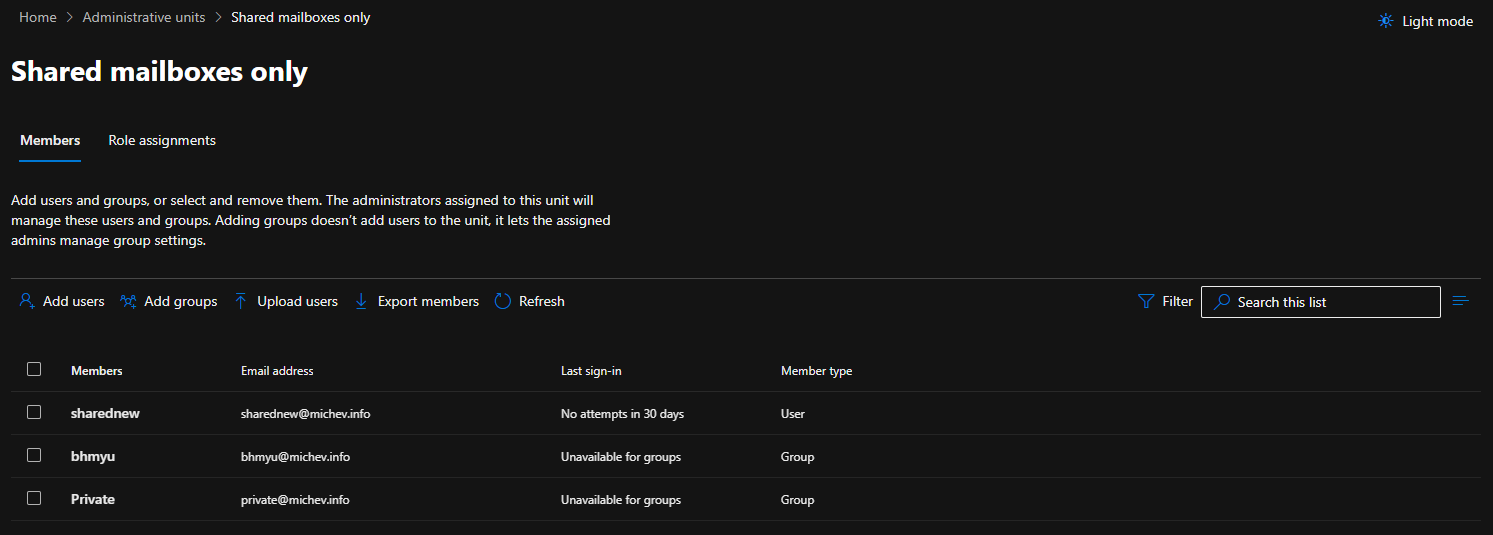Go to Home breadcrumb link

pyautogui.click(x=38, y=17)
